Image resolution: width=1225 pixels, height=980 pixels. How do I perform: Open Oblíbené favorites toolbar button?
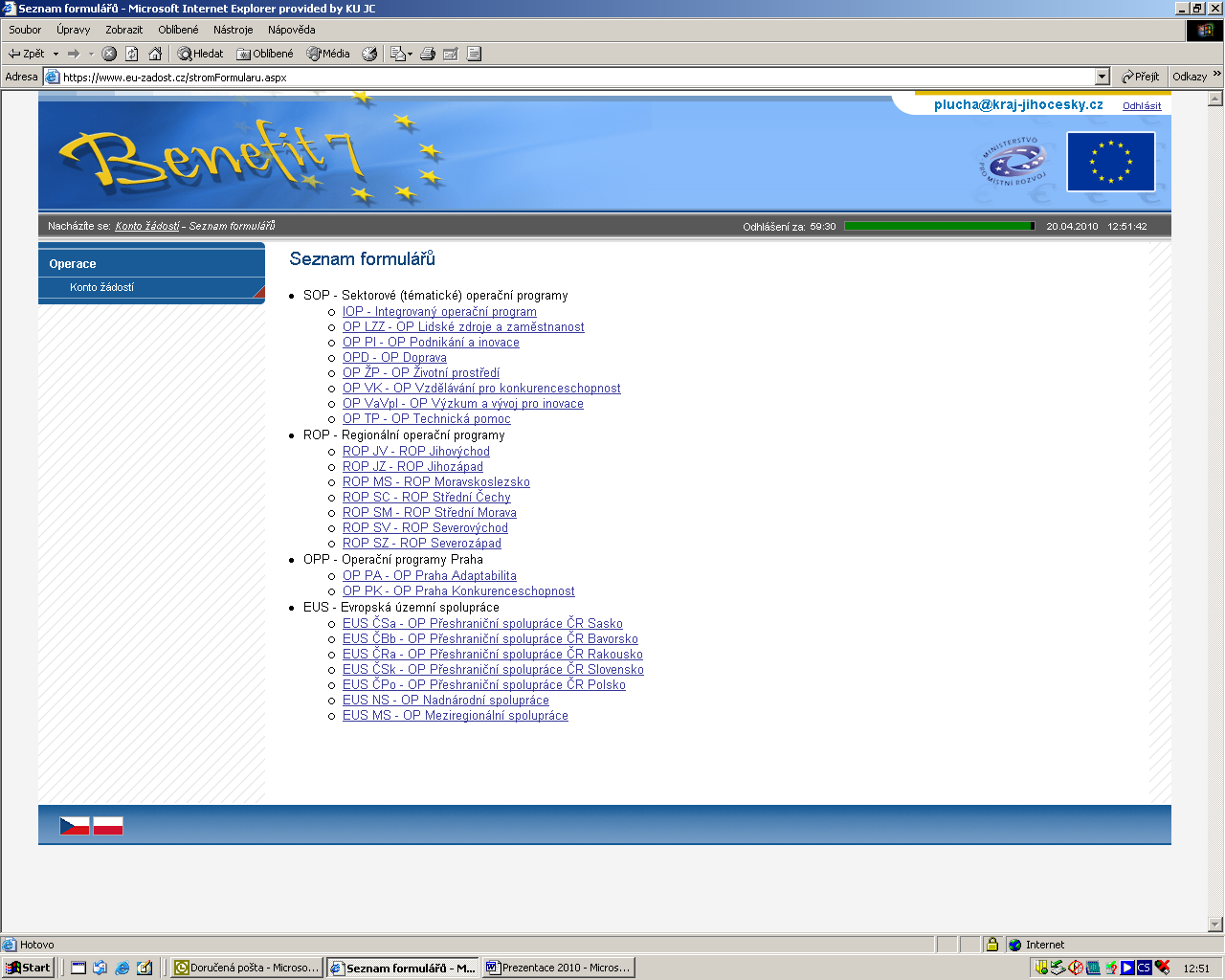coord(265,54)
